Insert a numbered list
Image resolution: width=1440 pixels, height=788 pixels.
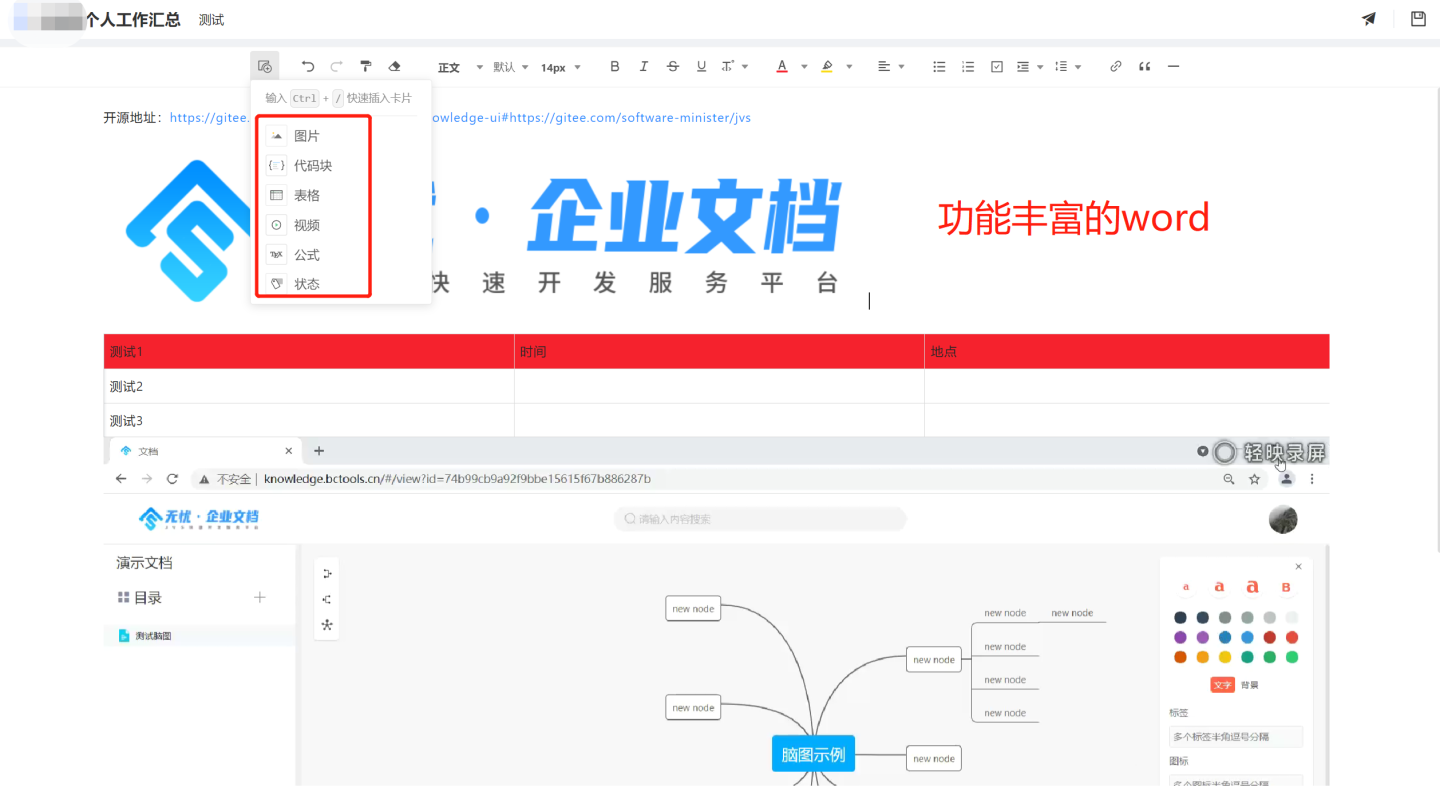(968, 67)
